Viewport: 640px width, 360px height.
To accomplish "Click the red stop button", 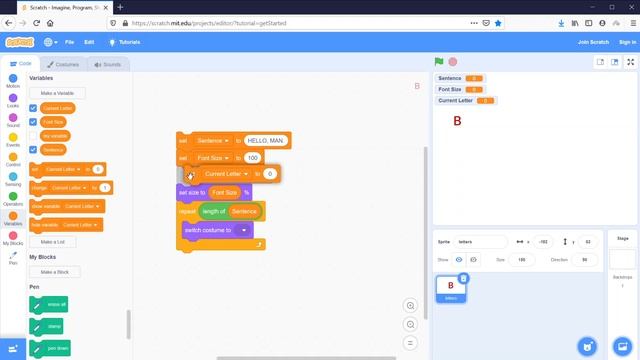I will pos(453,62).
